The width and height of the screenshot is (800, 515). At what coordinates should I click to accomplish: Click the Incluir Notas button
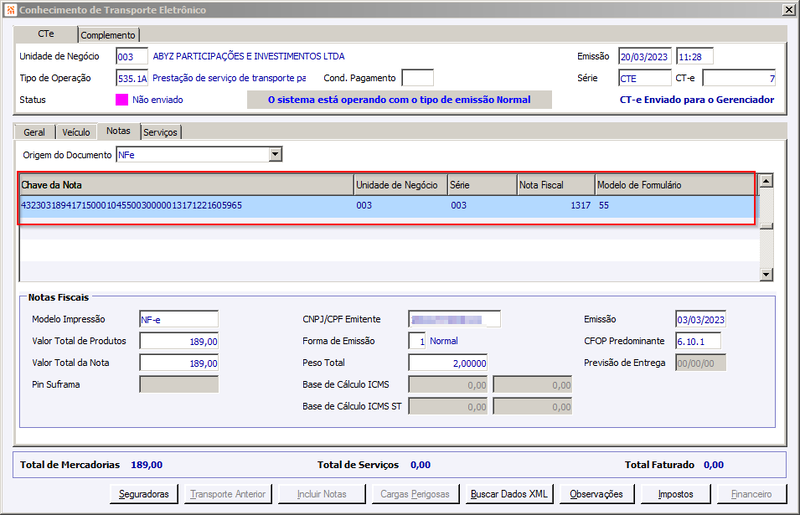point(321,494)
